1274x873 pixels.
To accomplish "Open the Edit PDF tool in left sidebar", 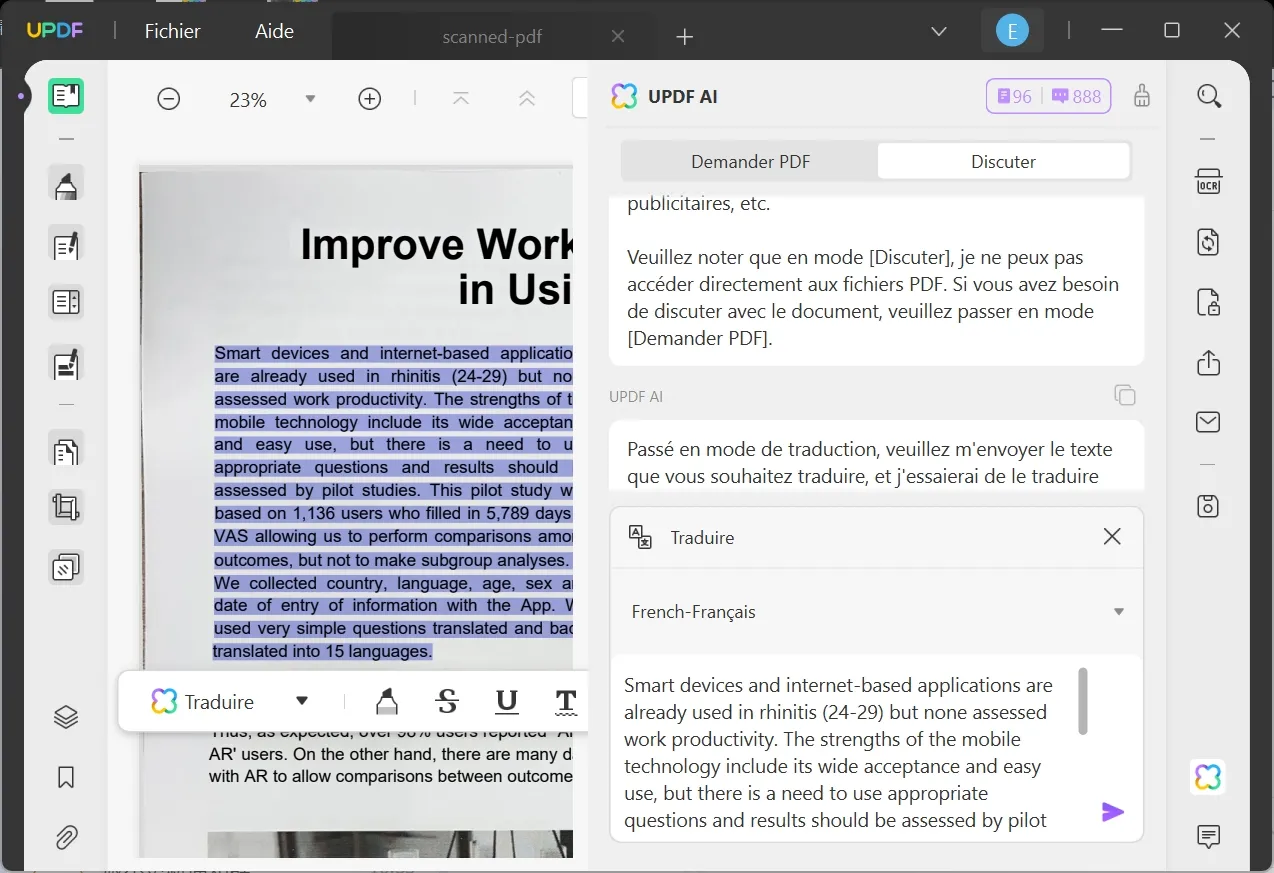I will [66, 244].
